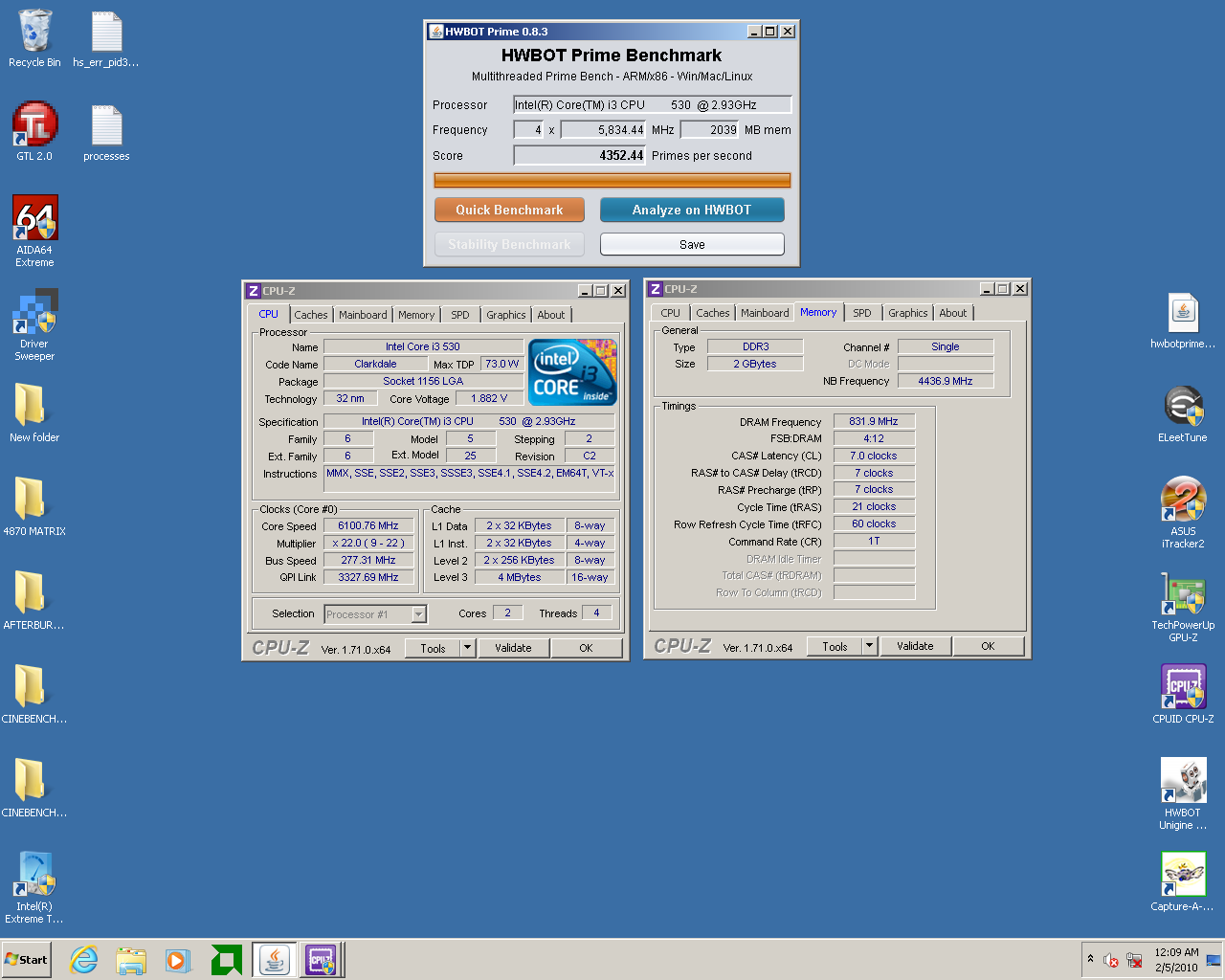Viewport: 1225px width, 980px height.
Task: Launch Intel(R) Extreme Tuning shortcut
Action: point(34,887)
